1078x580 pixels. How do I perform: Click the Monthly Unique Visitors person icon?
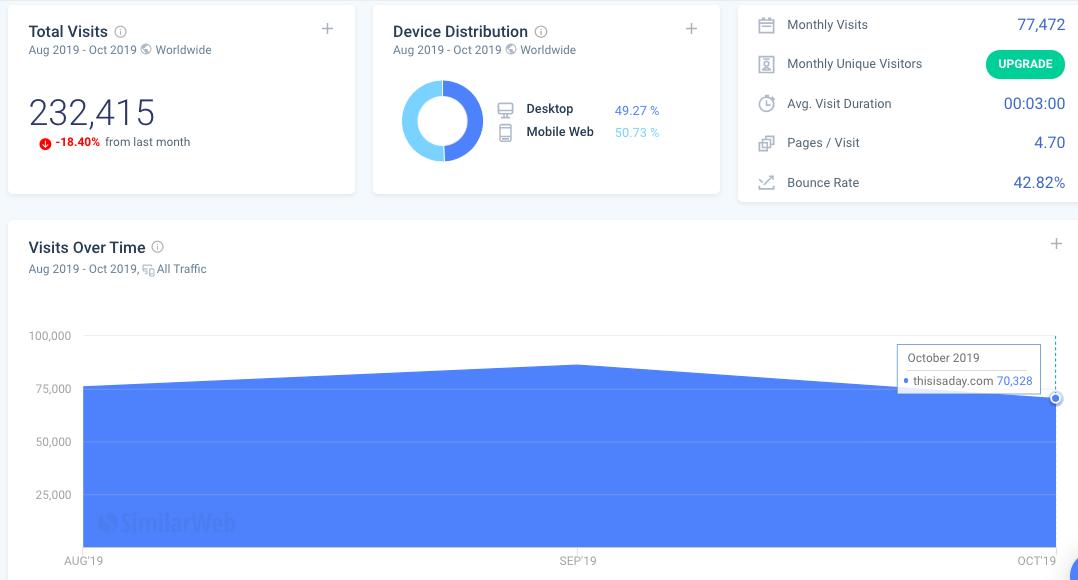coord(766,64)
